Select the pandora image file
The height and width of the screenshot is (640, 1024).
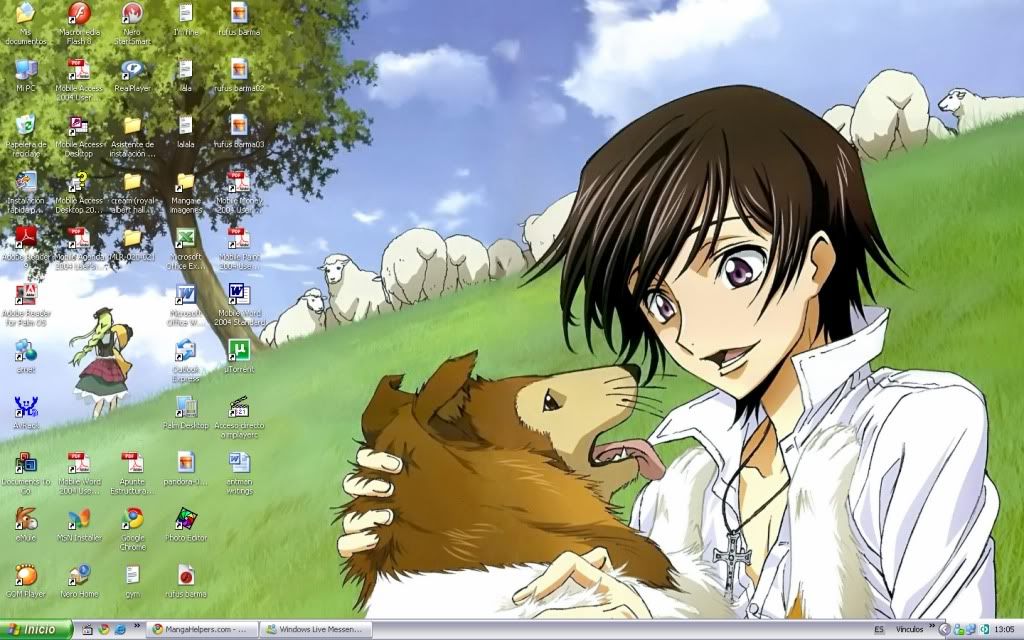click(186, 468)
